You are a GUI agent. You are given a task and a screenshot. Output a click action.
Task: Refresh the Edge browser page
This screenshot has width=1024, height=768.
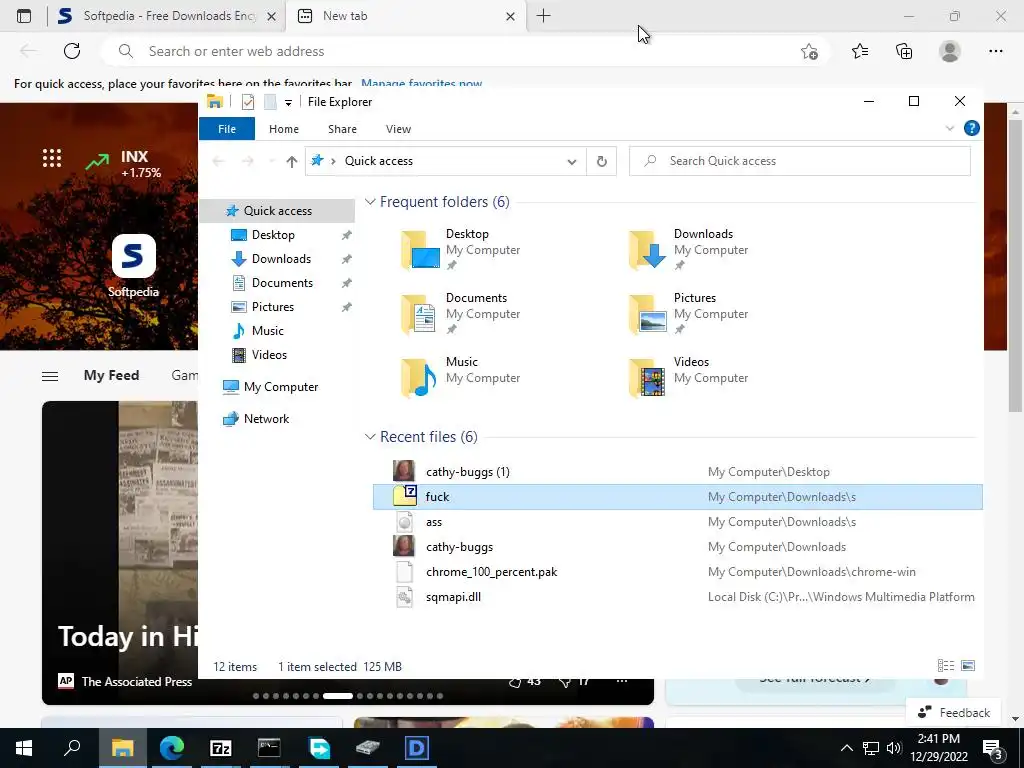[72, 51]
